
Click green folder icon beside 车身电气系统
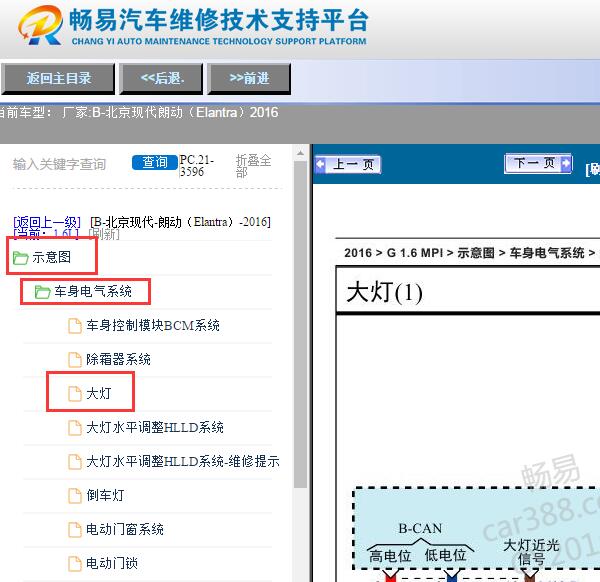click(x=42, y=292)
